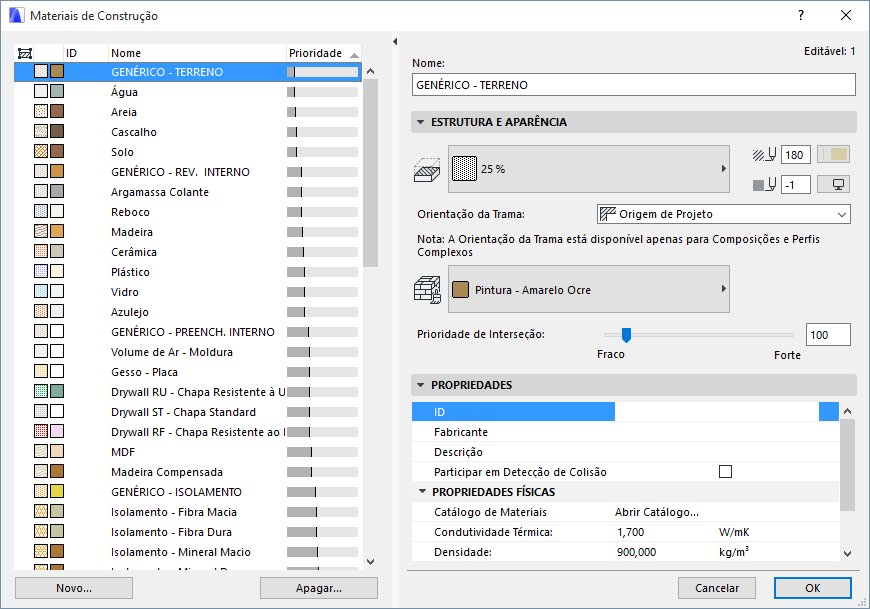Click the material list scroll down arrow
The height and width of the screenshot is (609, 870).
371,562
